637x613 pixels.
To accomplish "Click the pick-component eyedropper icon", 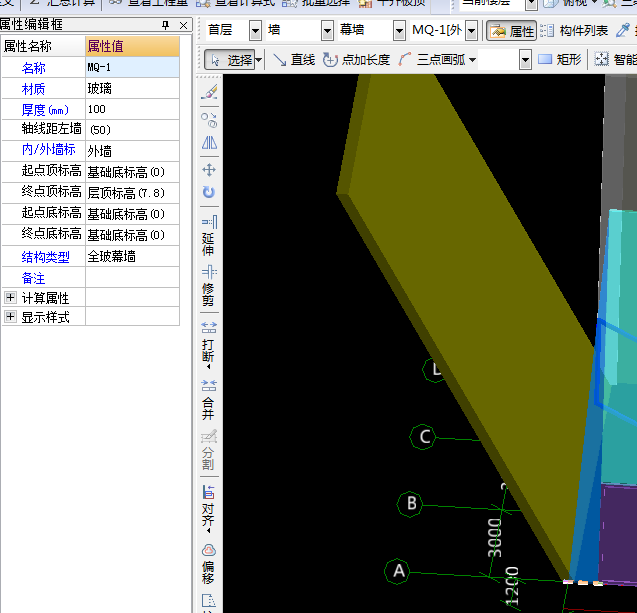I will [623, 30].
